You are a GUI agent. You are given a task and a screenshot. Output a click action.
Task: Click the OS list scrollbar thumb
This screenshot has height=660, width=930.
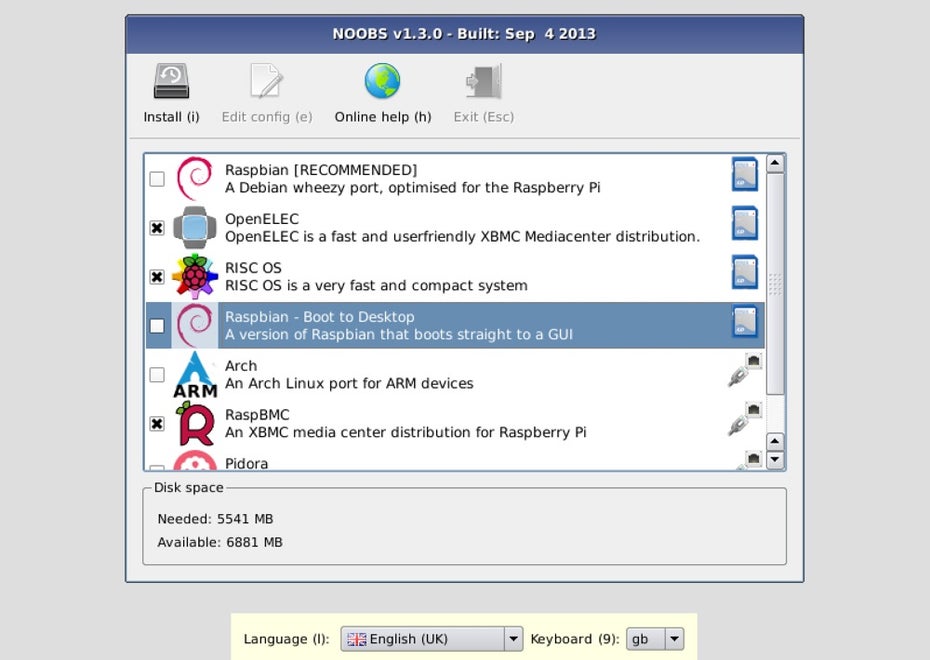click(775, 283)
